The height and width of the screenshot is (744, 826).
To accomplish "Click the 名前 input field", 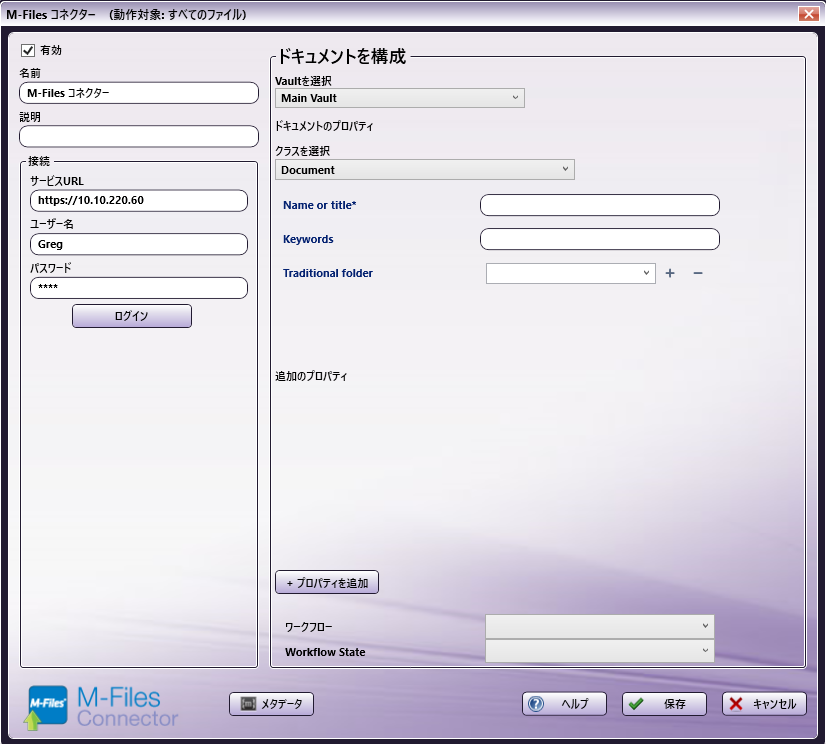I will (139, 93).
